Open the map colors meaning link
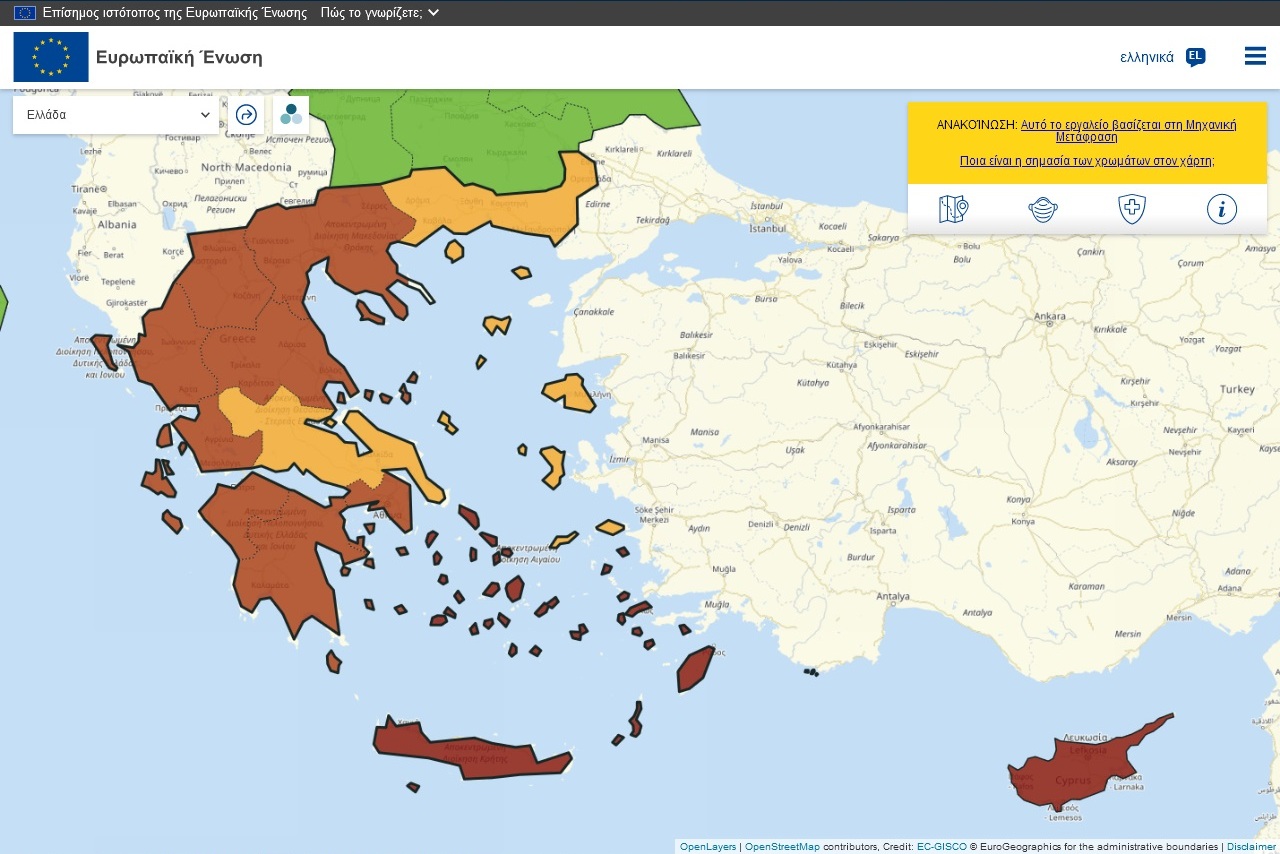 pos(1087,160)
